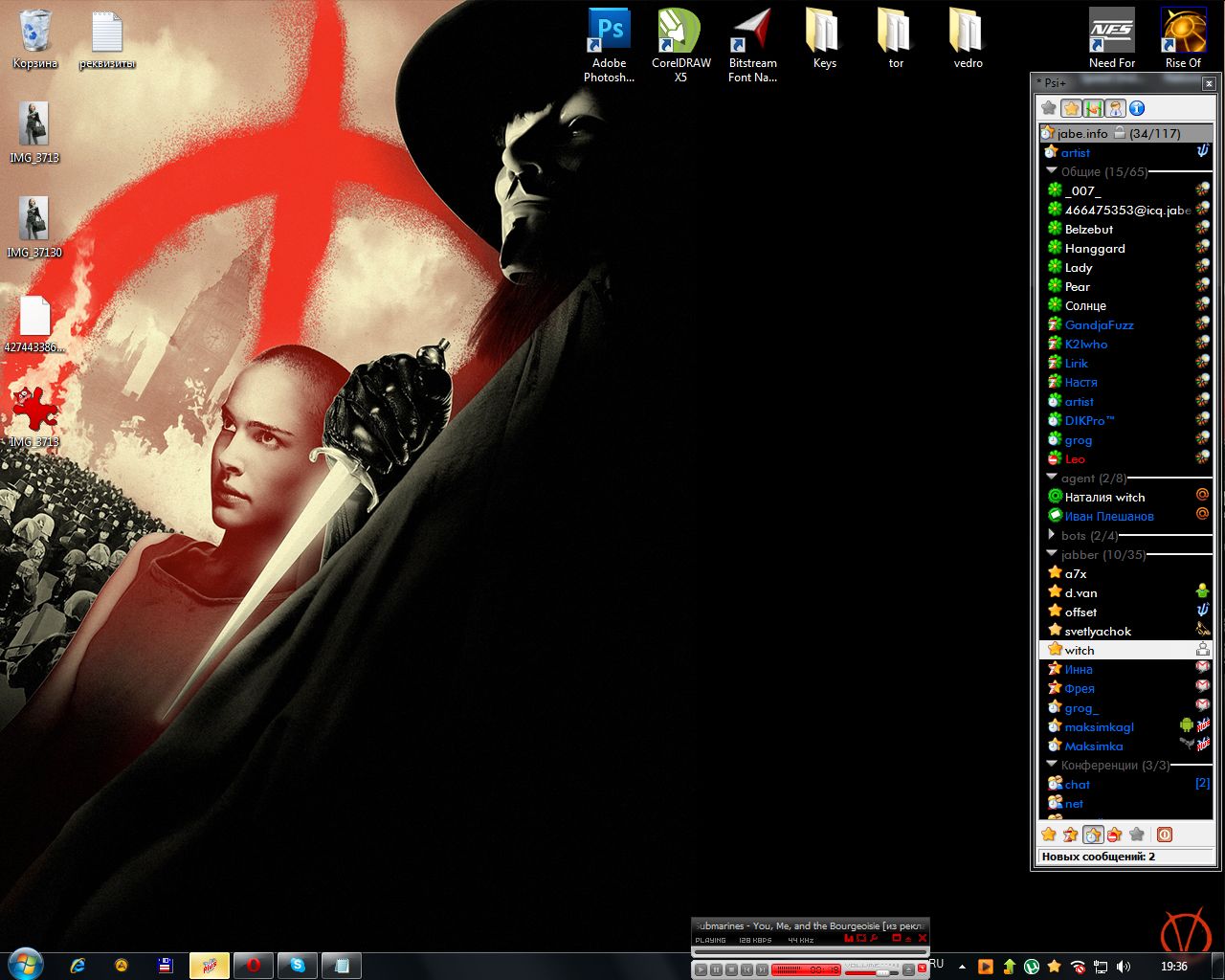
Task: Click the media player seek progress bar
Action: [x=811, y=952]
